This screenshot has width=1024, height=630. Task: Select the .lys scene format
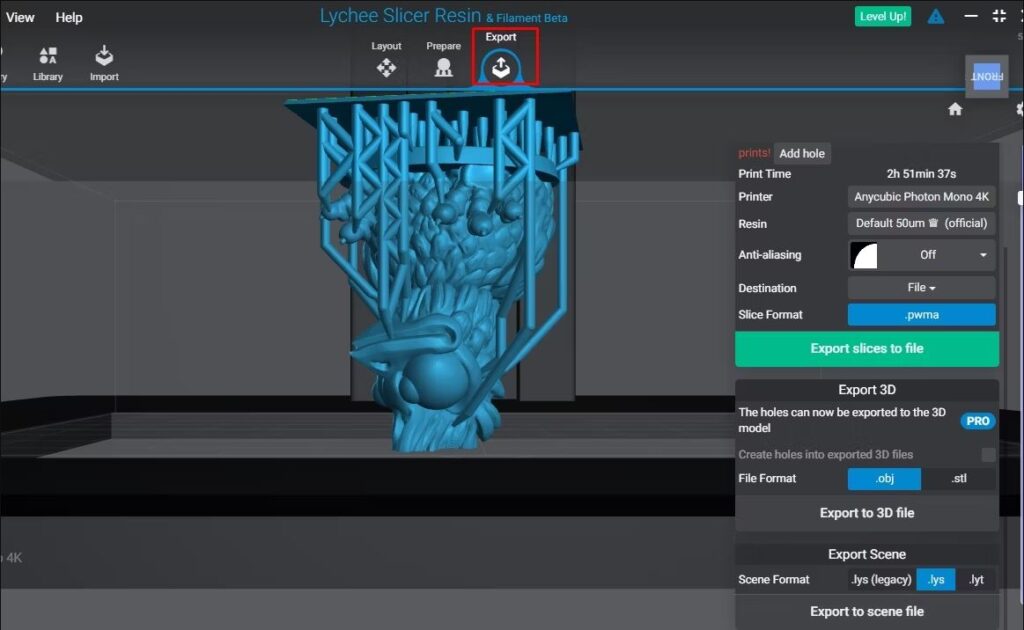tap(936, 580)
